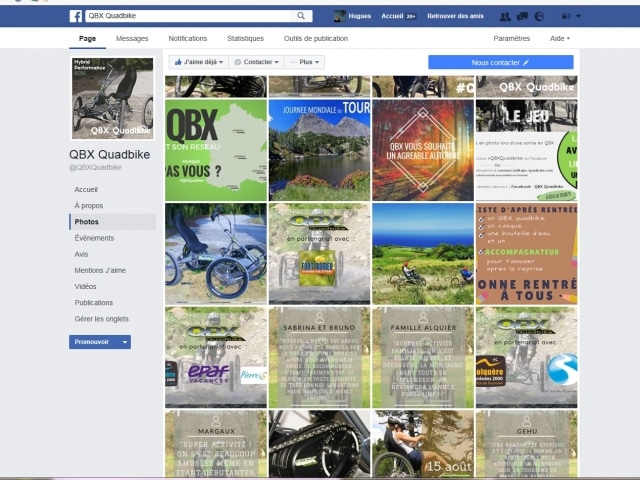Open the Sabrina et Bruno testimonial photo
Viewport: 640px width, 480px height.
point(320,358)
